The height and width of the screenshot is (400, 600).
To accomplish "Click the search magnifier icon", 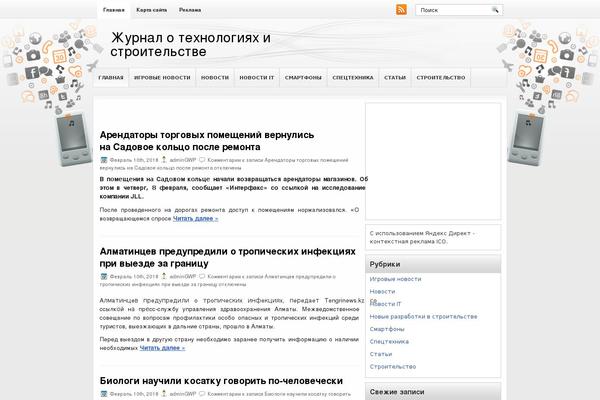I will pyautogui.click(x=495, y=10).
